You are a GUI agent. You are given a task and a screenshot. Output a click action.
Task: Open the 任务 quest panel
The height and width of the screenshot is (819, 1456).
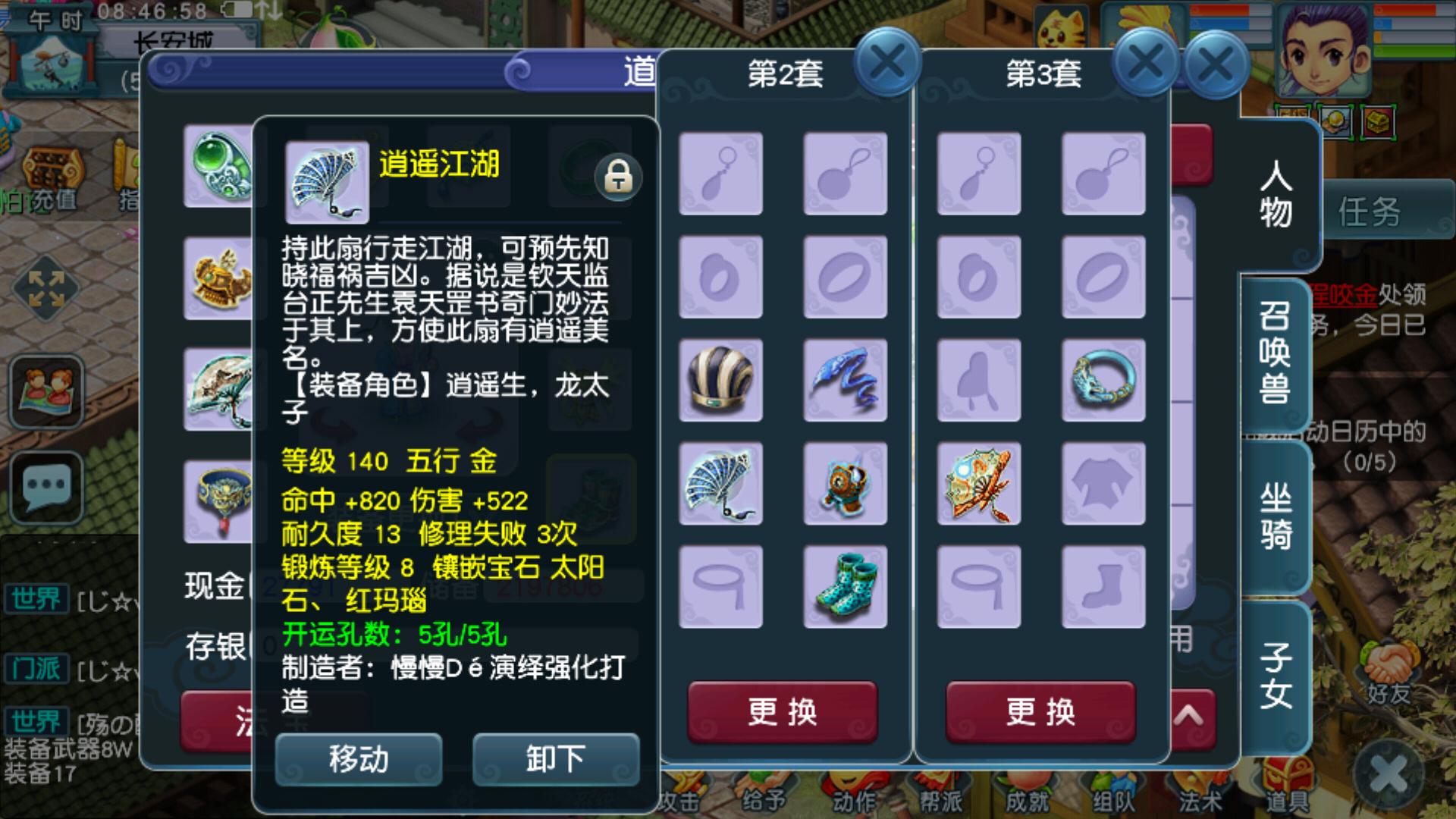pos(1370,212)
